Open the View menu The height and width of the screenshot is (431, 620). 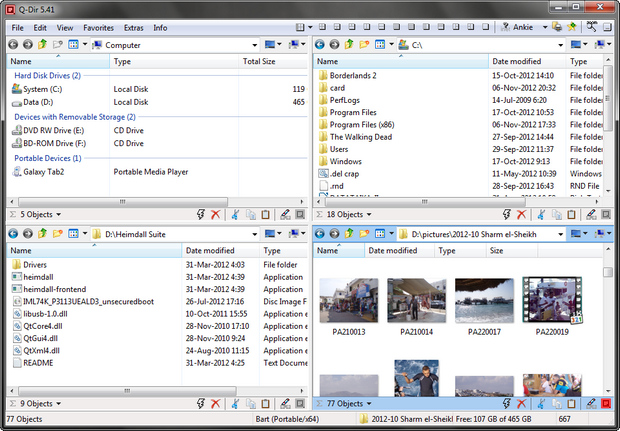[x=65, y=28]
